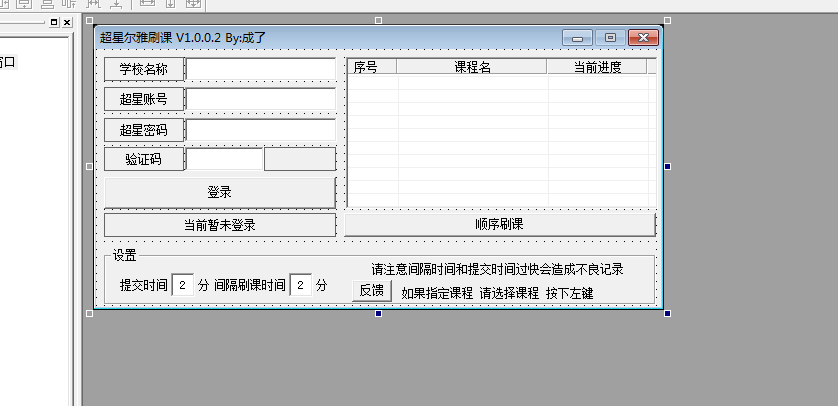Focus the 超星密码 password input field

(261, 130)
